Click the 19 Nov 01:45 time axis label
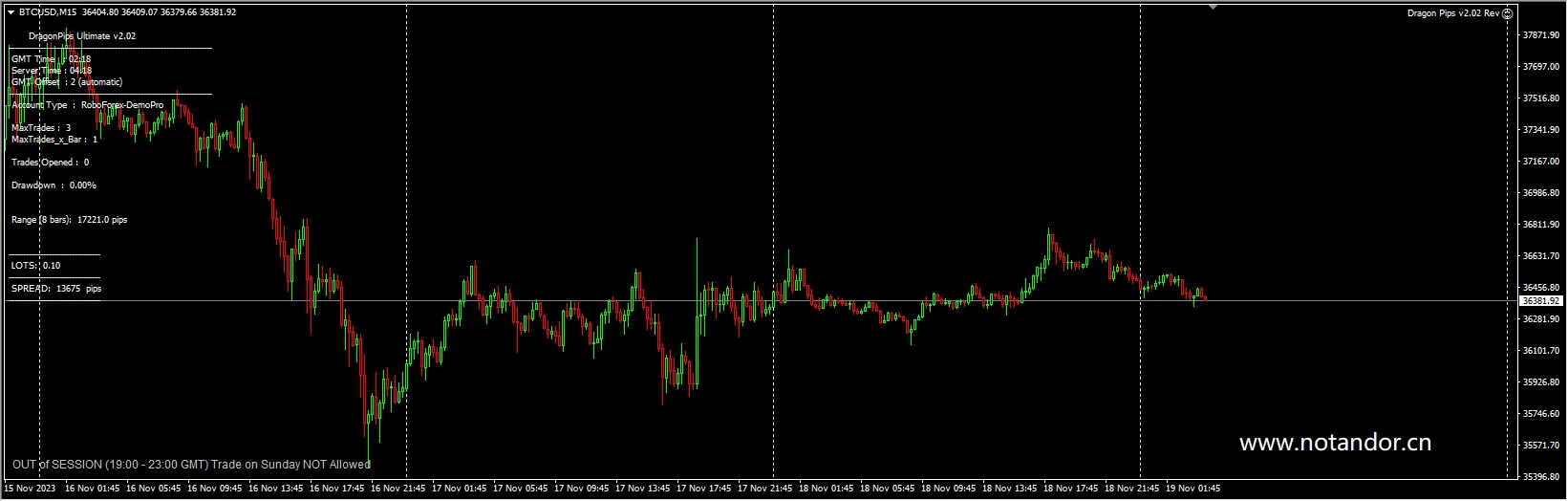The width and height of the screenshot is (1568, 501). tap(1193, 489)
